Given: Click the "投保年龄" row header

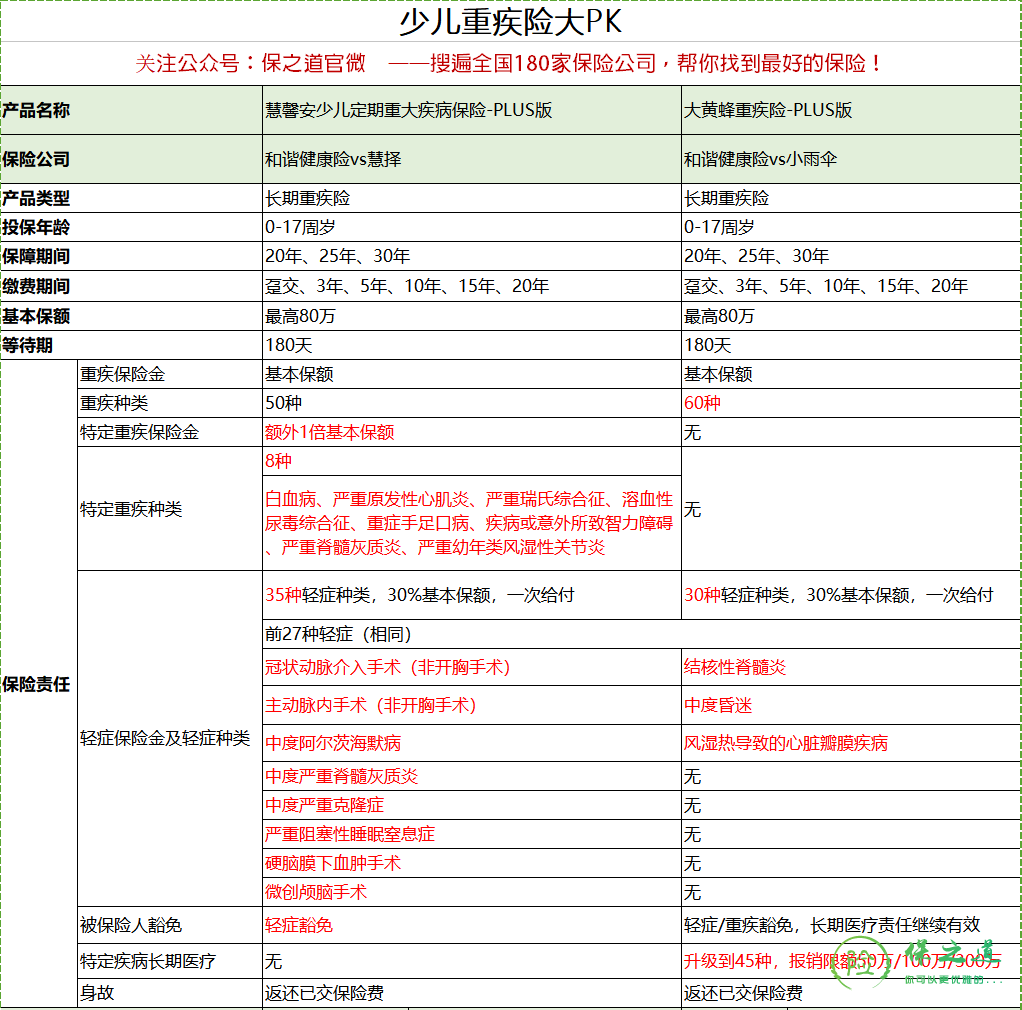Looking at the screenshot, I should click(x=131, y=227).
